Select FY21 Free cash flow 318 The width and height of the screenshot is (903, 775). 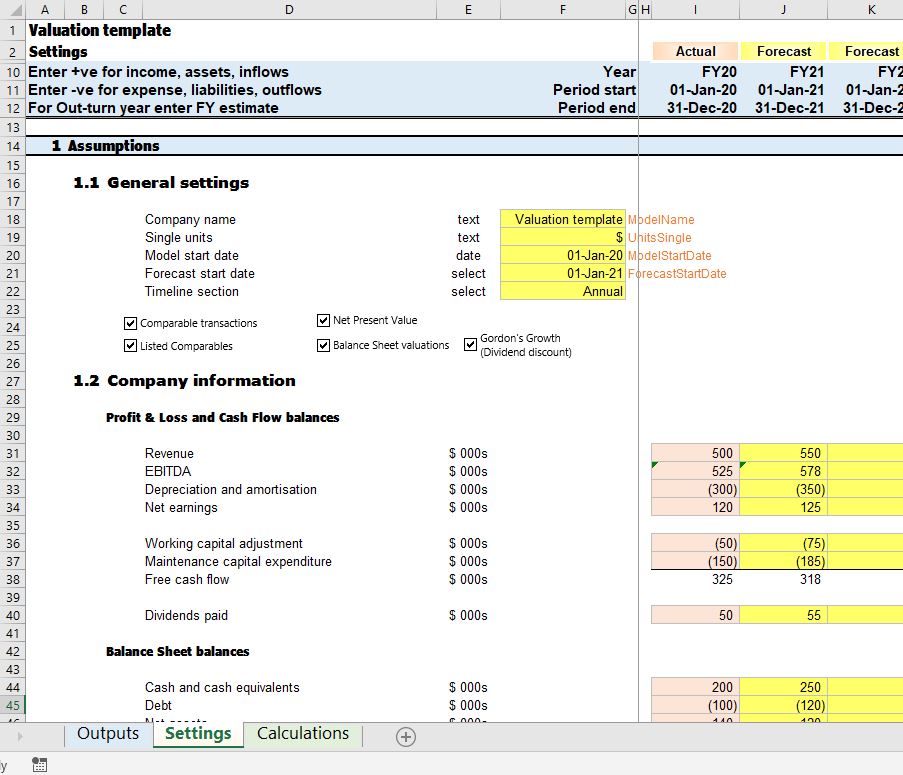coord(783,579)
